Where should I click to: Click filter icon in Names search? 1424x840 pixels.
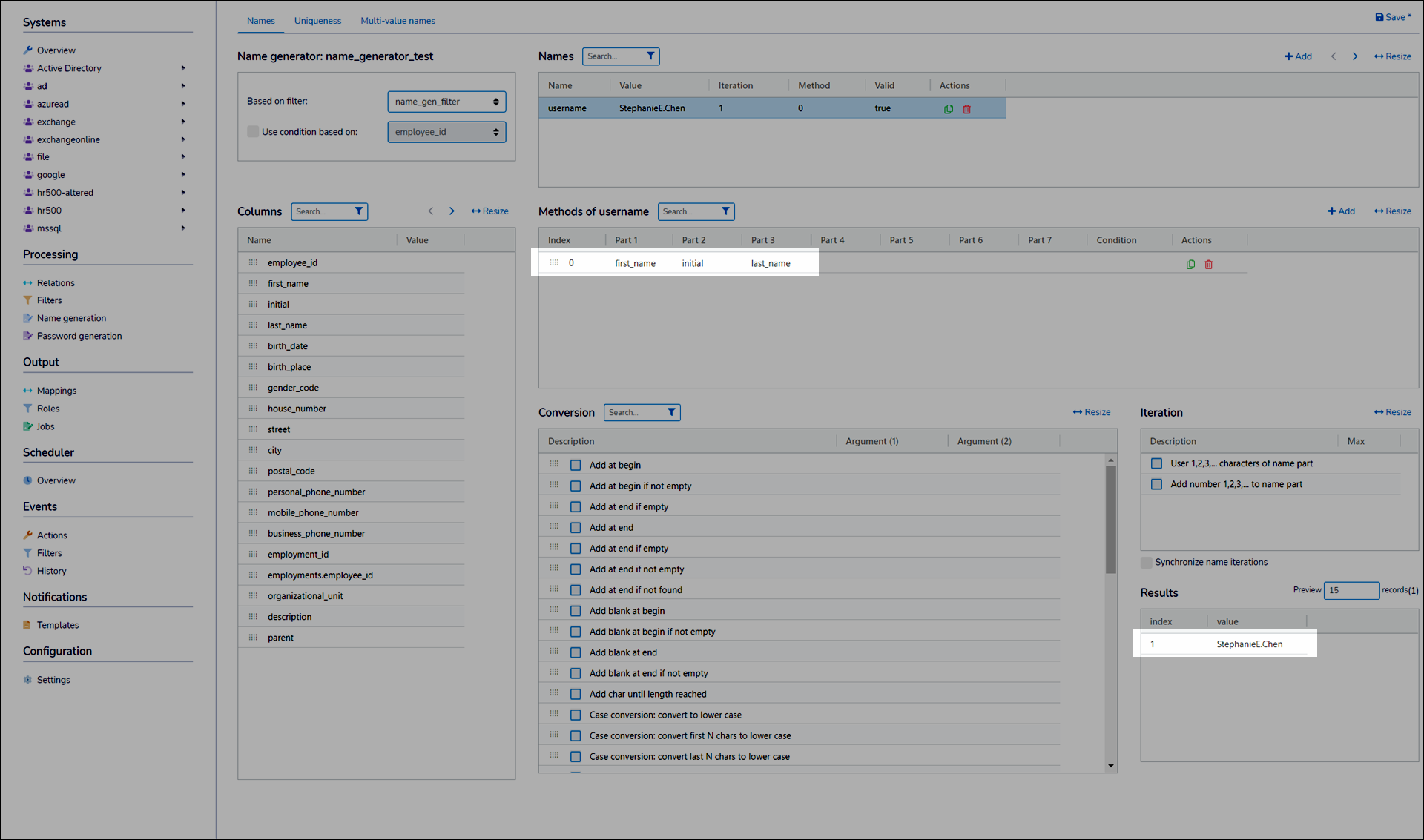(650, 56)
